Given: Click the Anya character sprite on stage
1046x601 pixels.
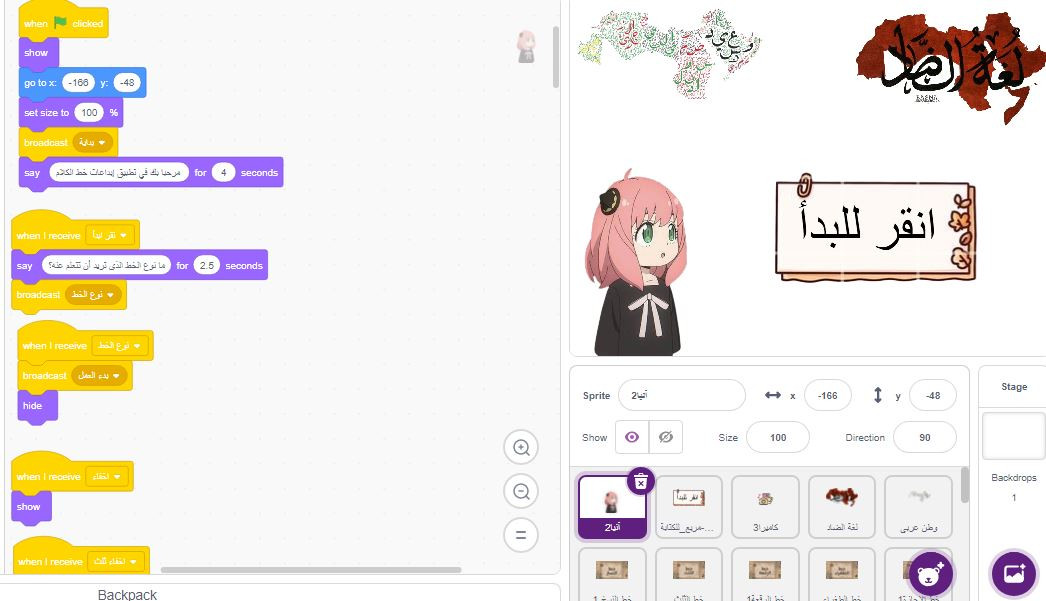Looking at the screenshot, I should pyautogui.click(x=636, y=262).
